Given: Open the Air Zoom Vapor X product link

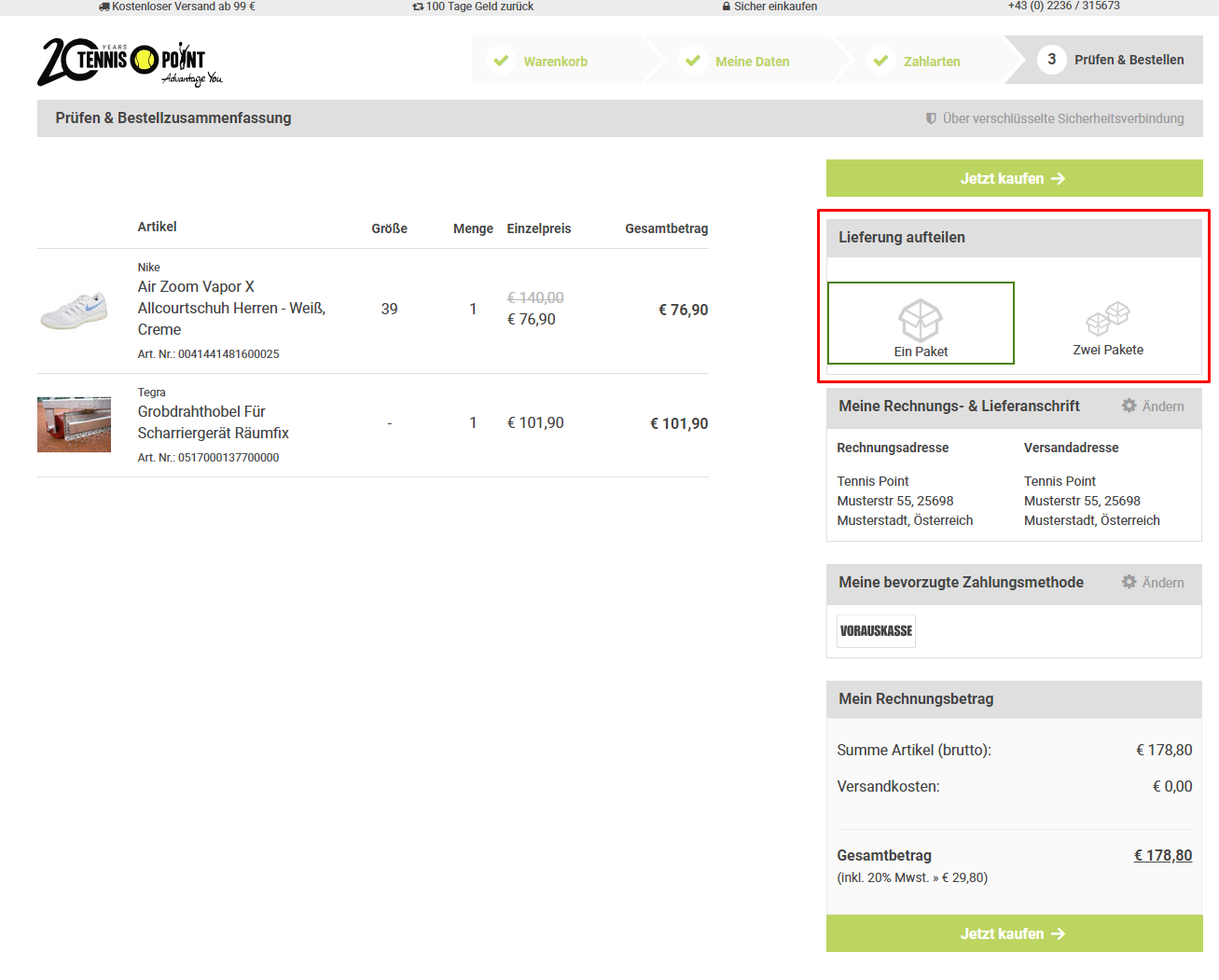Looking at the screenshot, I should pos(231,308).
